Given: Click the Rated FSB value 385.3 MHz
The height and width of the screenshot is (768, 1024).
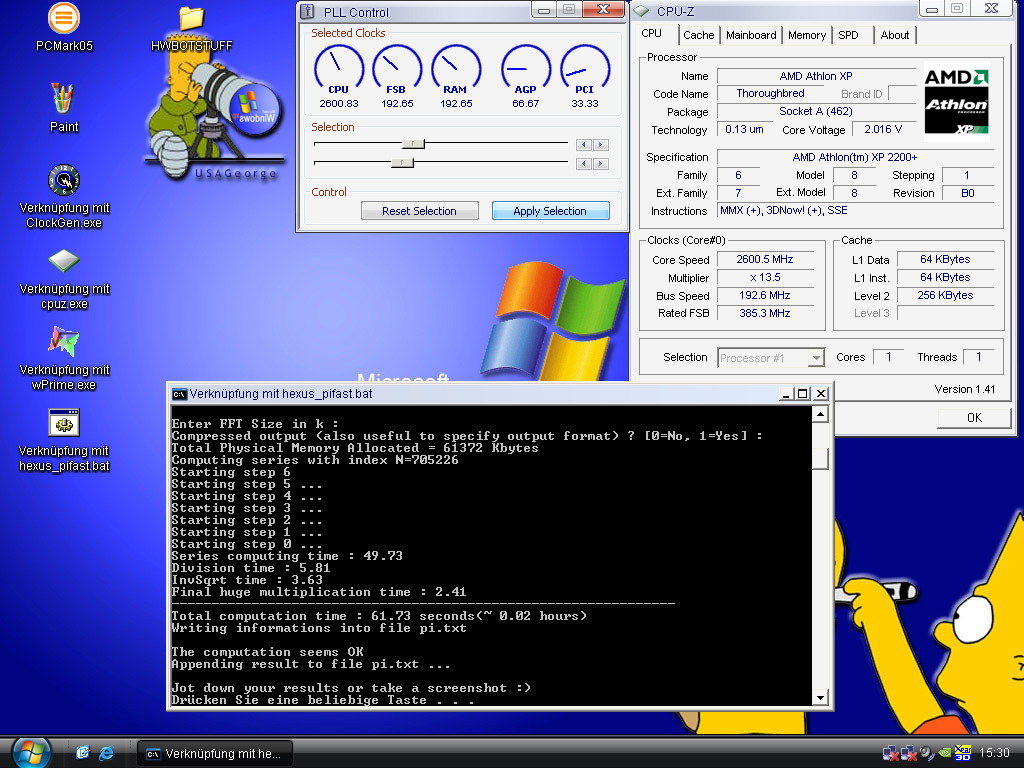Looking at the screenshot, I should (x=765, y=313).
